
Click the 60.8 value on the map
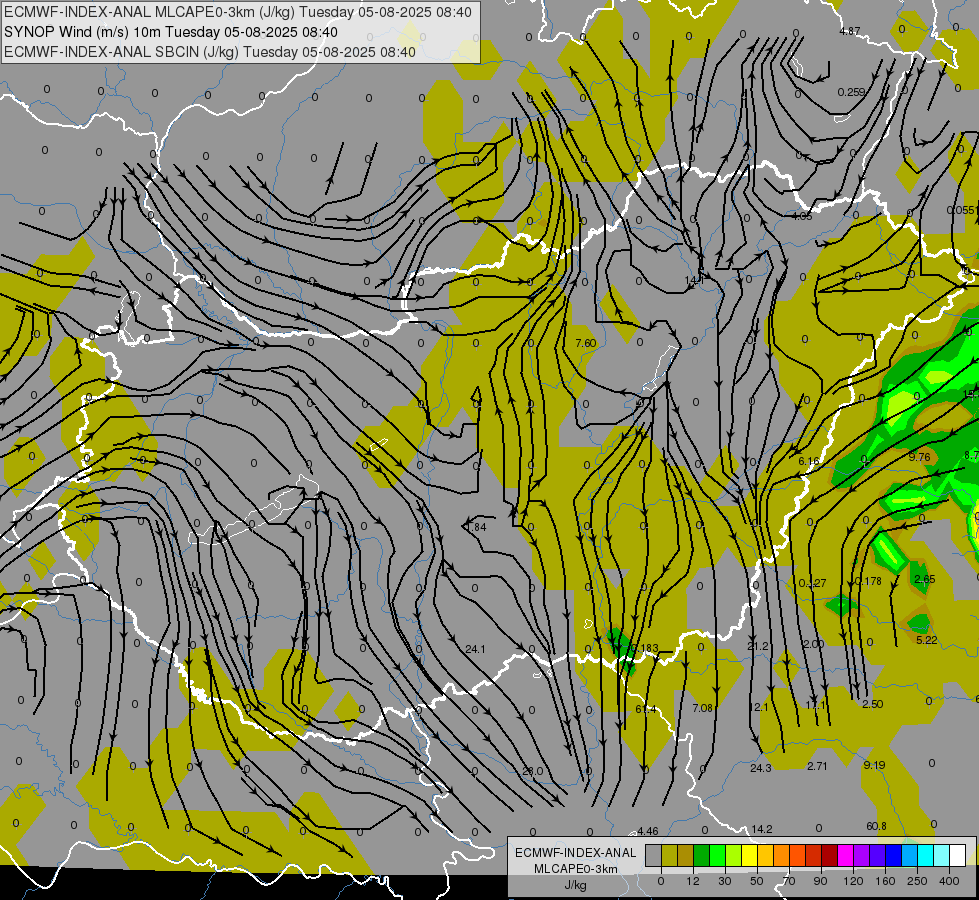876,826
